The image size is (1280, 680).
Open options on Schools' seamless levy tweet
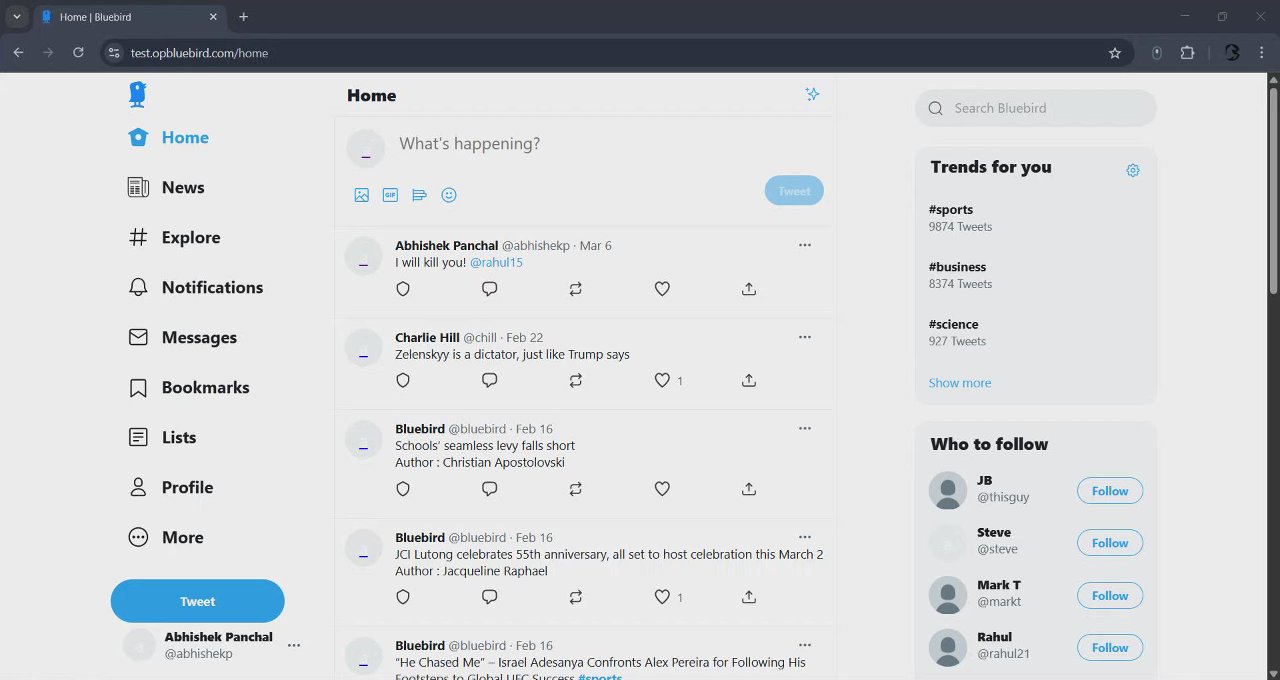click(805, 428)
